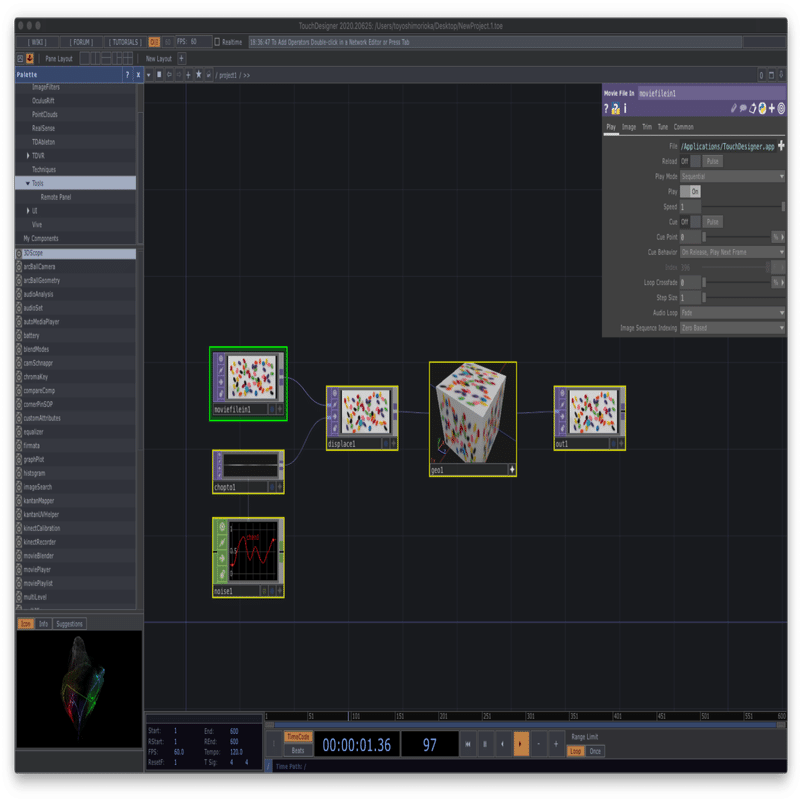Play timeline in reverse

coord(502,744)
